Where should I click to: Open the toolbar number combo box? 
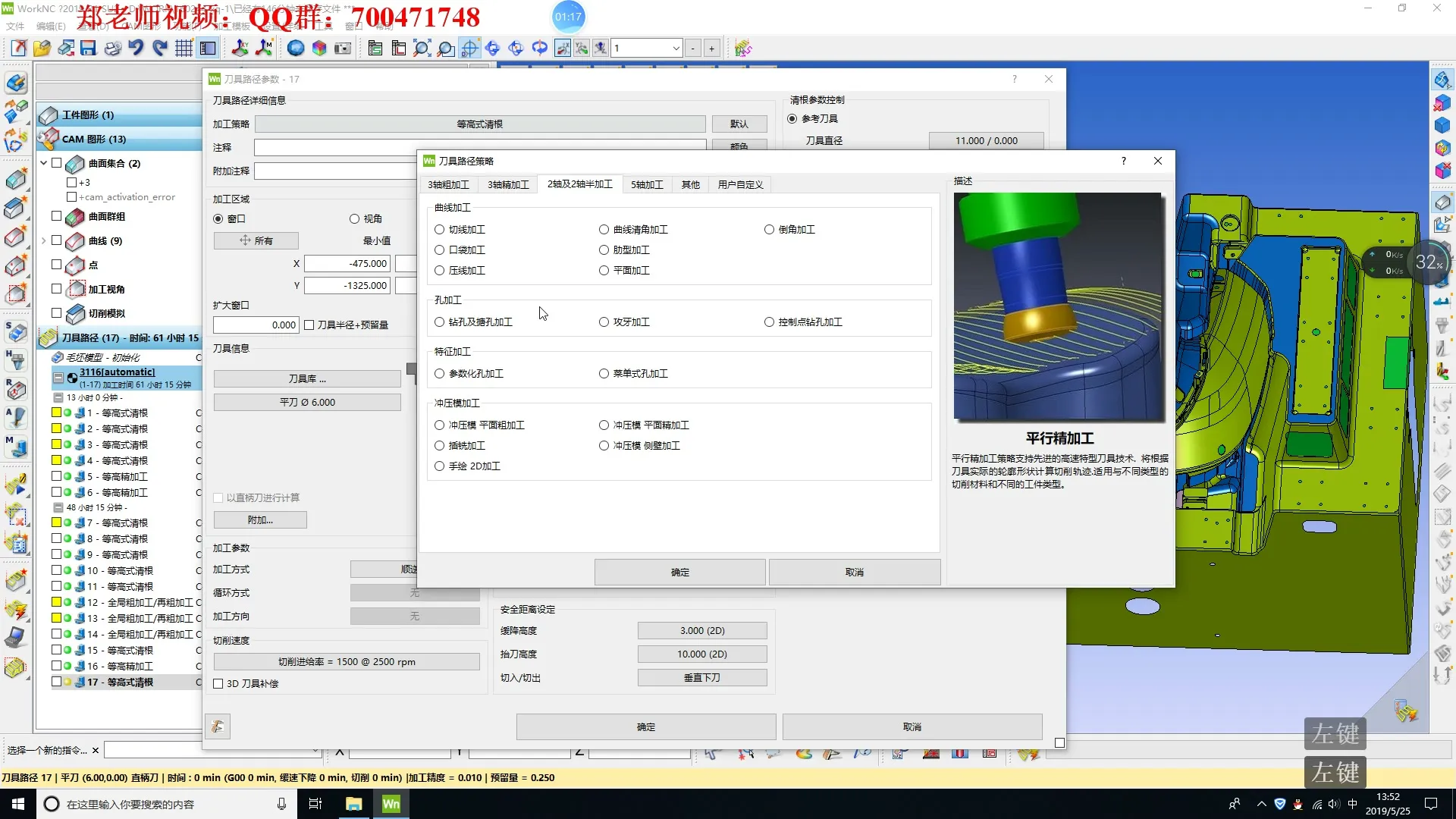675,49
